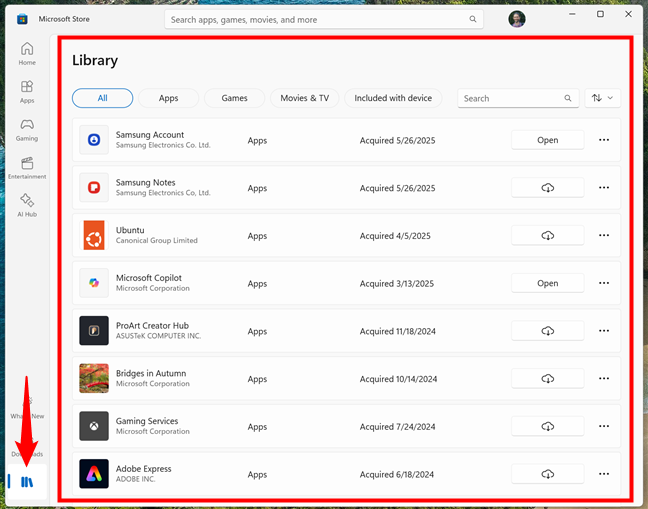Click the Adobe Express app icon
648x509 pixels.
coord(94,473)
